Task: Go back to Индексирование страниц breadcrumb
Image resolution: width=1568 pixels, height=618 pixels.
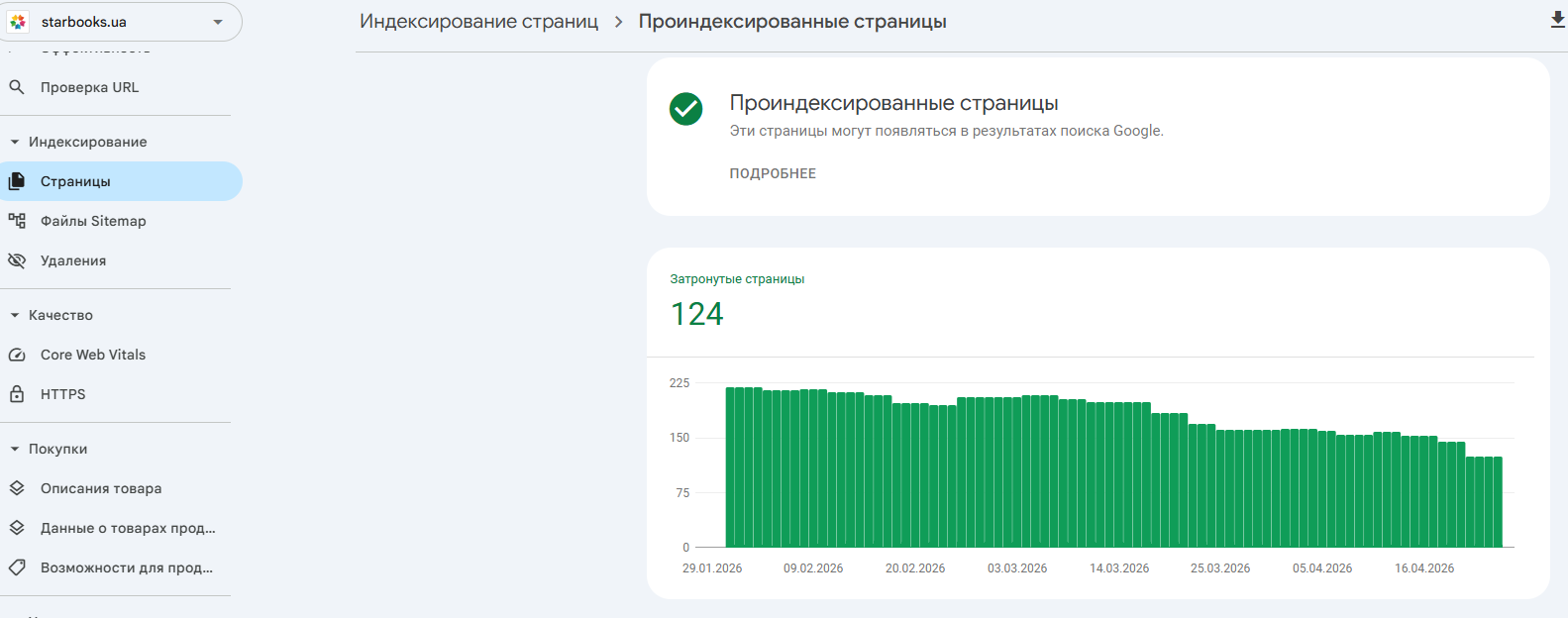Action: click(478, 21)
